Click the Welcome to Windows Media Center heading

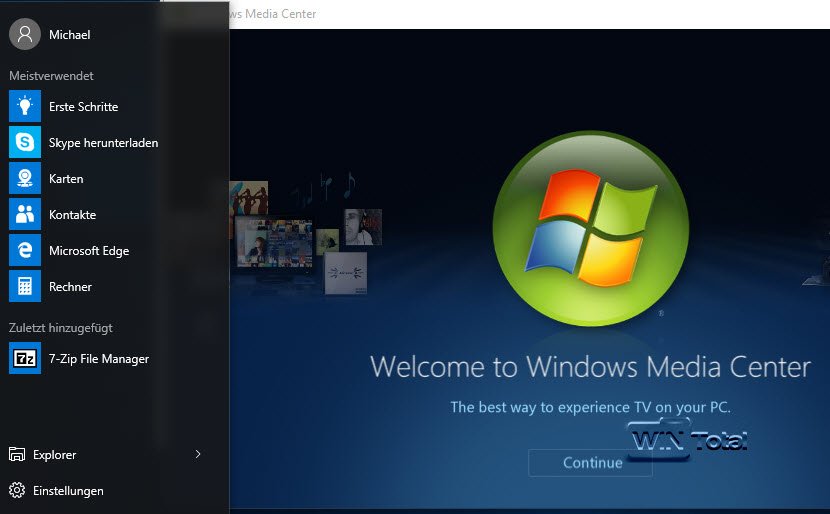[590, 367]
